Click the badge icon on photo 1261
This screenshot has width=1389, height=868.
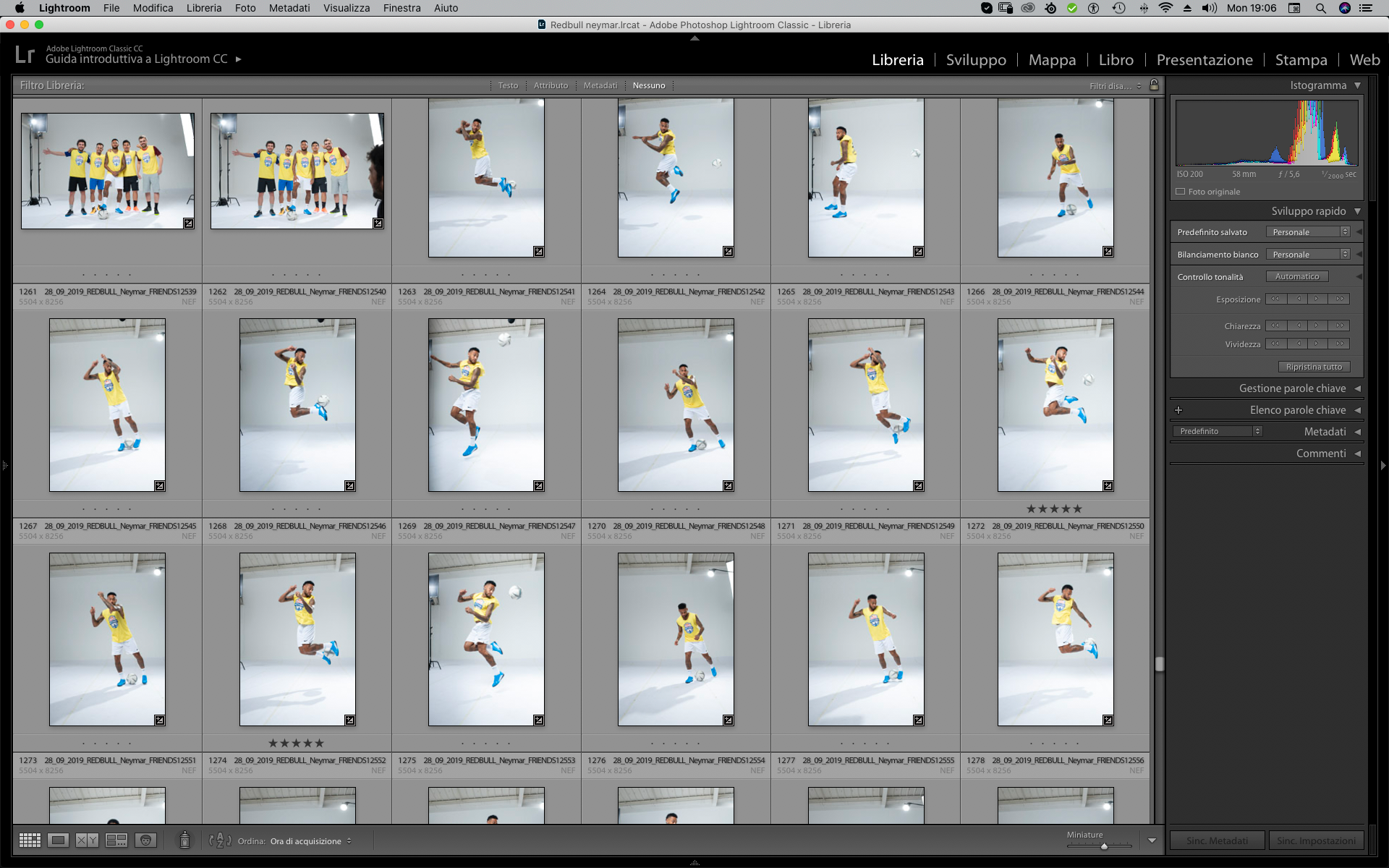(188, 224)
